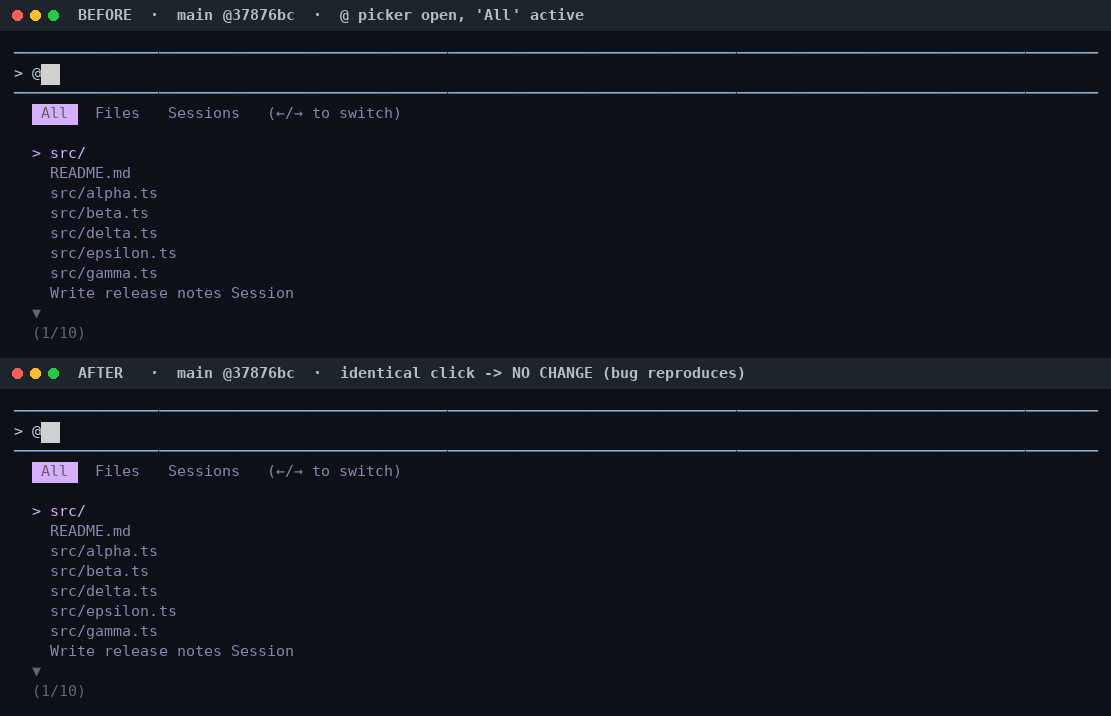Pick README.md in the BEFORE list

pyautogui.click(x=90, y=173)
